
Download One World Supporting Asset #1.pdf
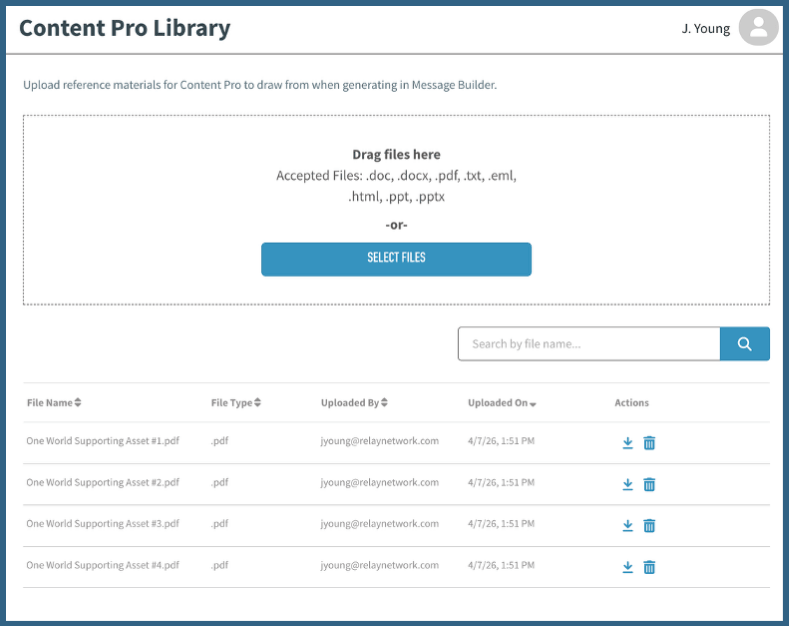[628, 443]
